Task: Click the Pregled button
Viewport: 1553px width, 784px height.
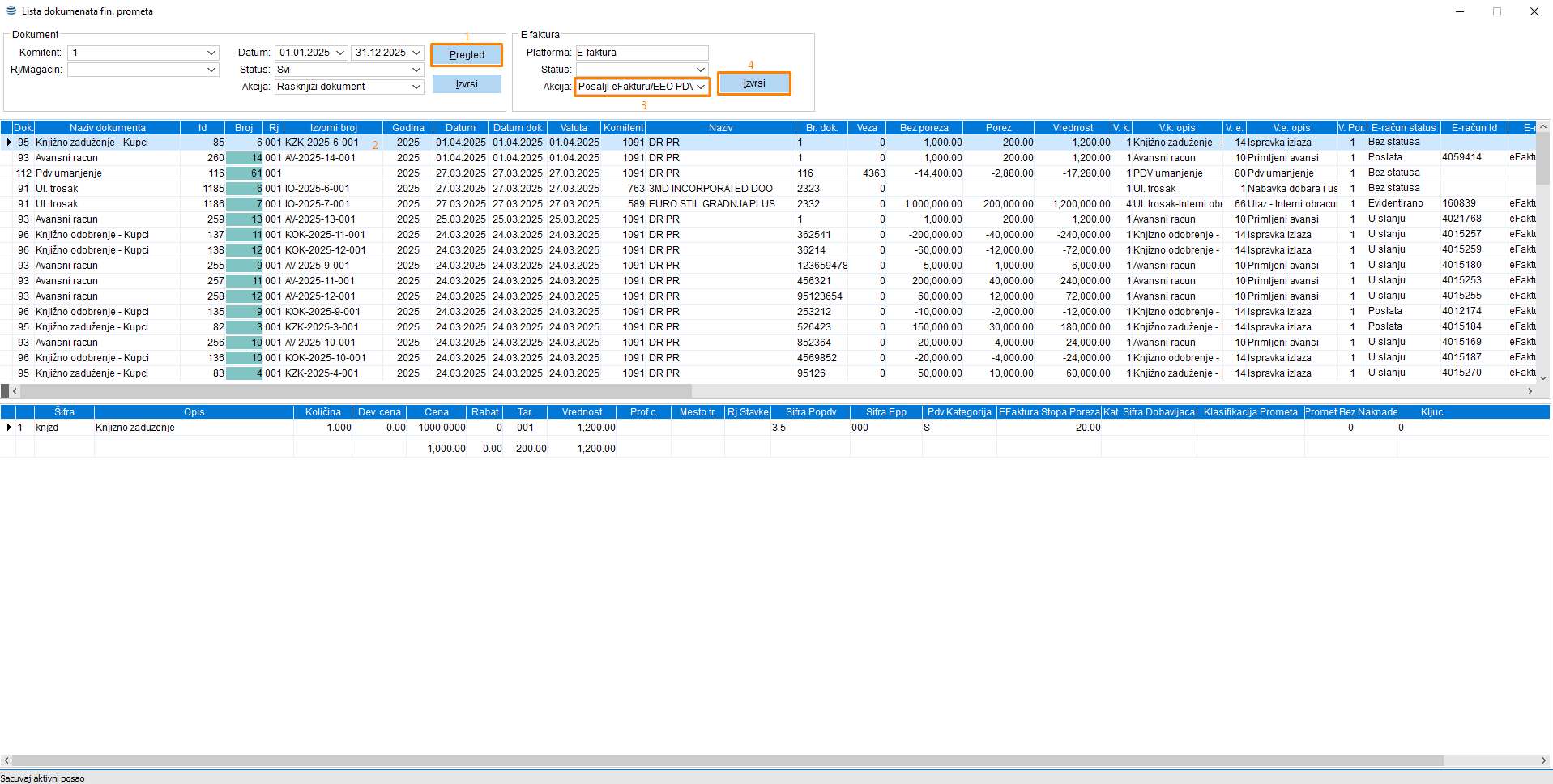Action: (x=467, y=55)
